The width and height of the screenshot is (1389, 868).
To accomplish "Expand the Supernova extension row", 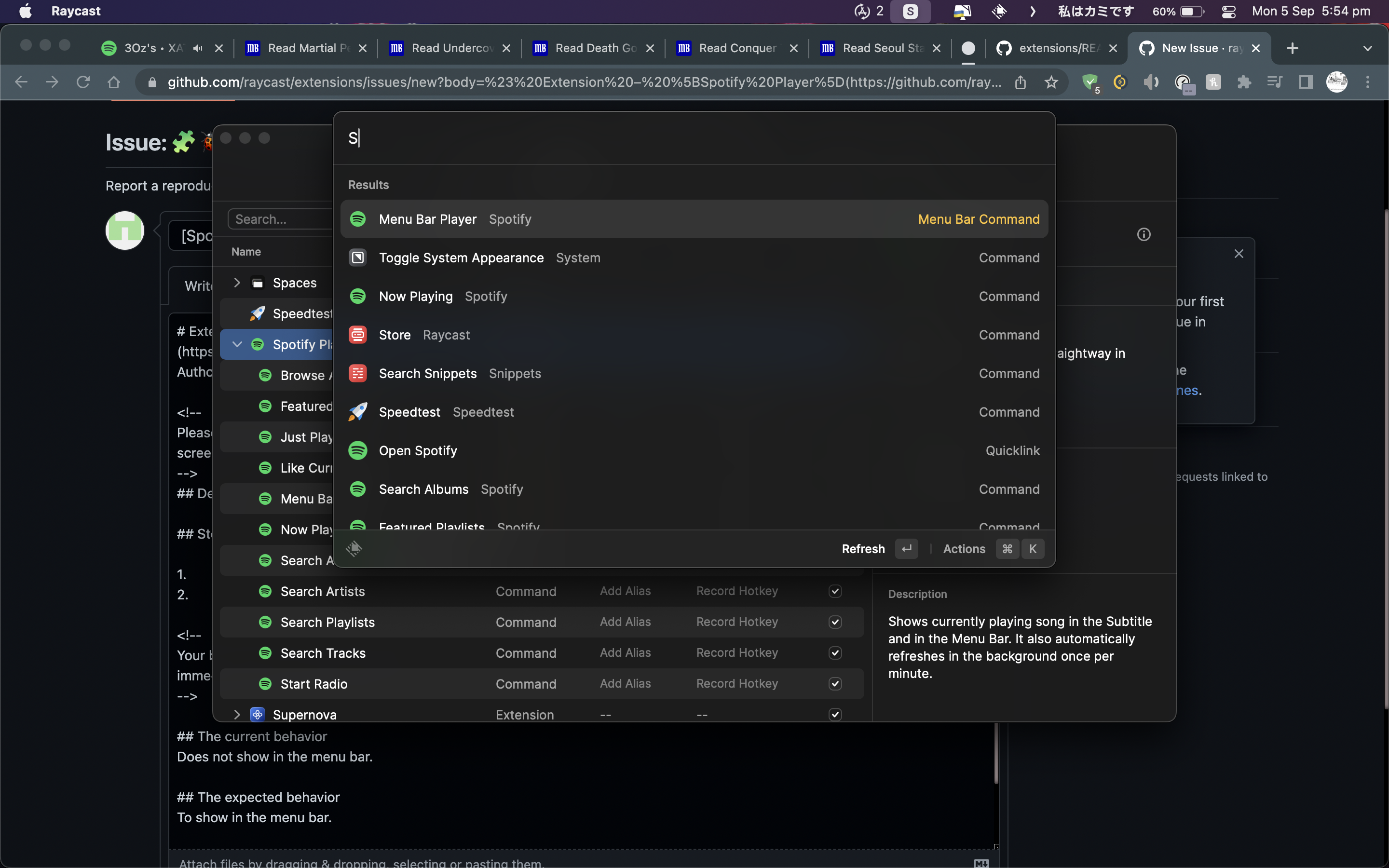I will coord(236,714).
